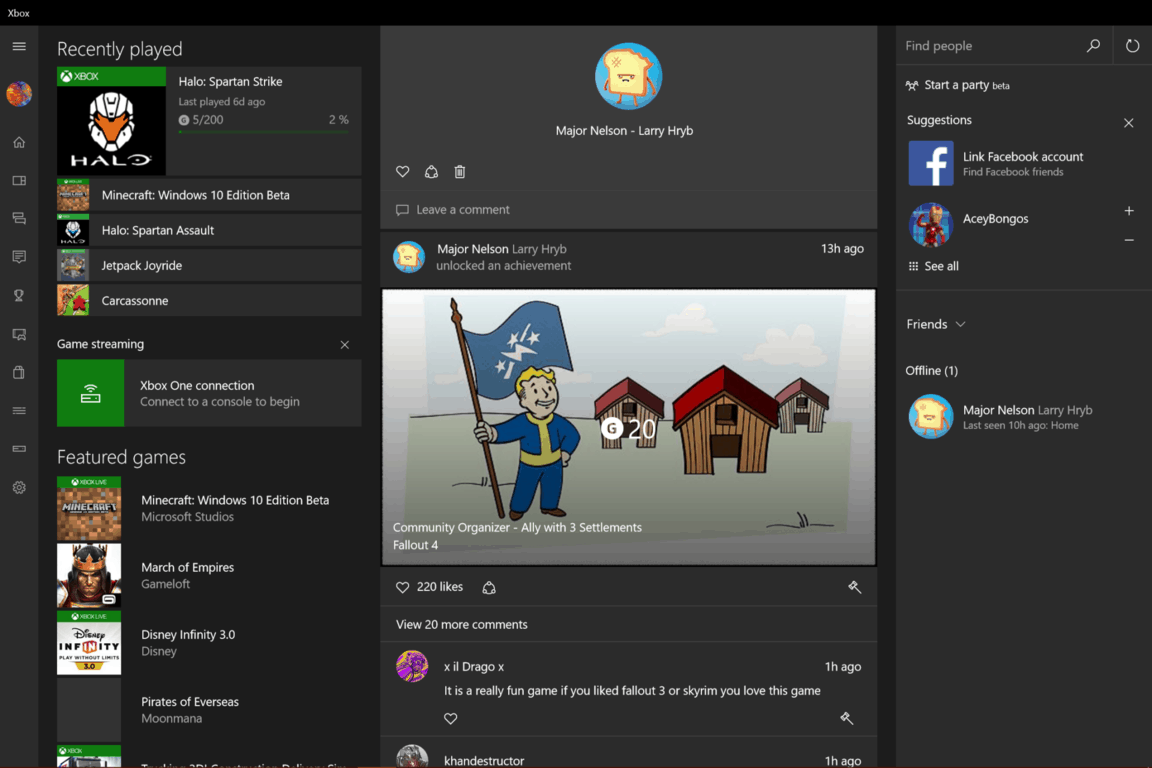This screenshot has height=768, width=1152.
Task: Click the Halo: Spartan Strike gamerscore progress bar
Action: point(264,132)
